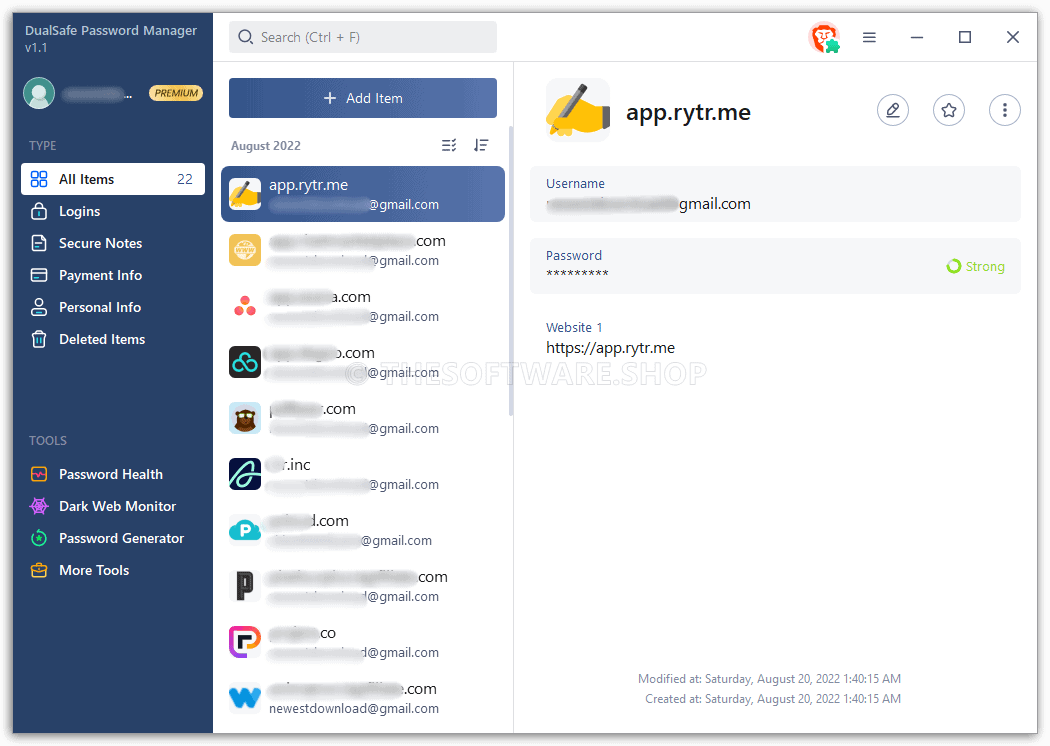Select the entry with black P icon
This screenshot has width=1050, height=746.
click(x=362, y=586)
